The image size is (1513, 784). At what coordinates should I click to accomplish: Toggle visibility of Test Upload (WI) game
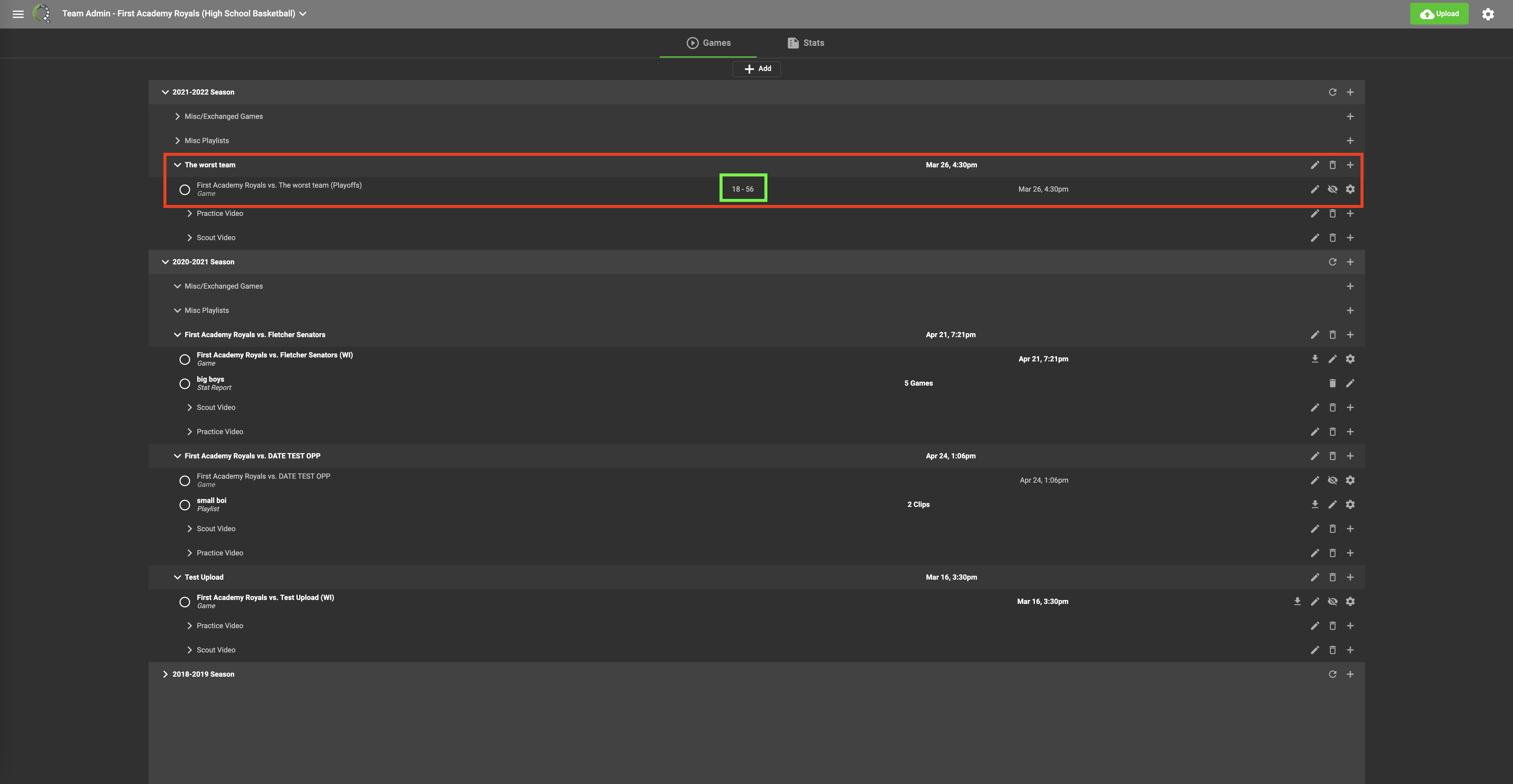1333,601
